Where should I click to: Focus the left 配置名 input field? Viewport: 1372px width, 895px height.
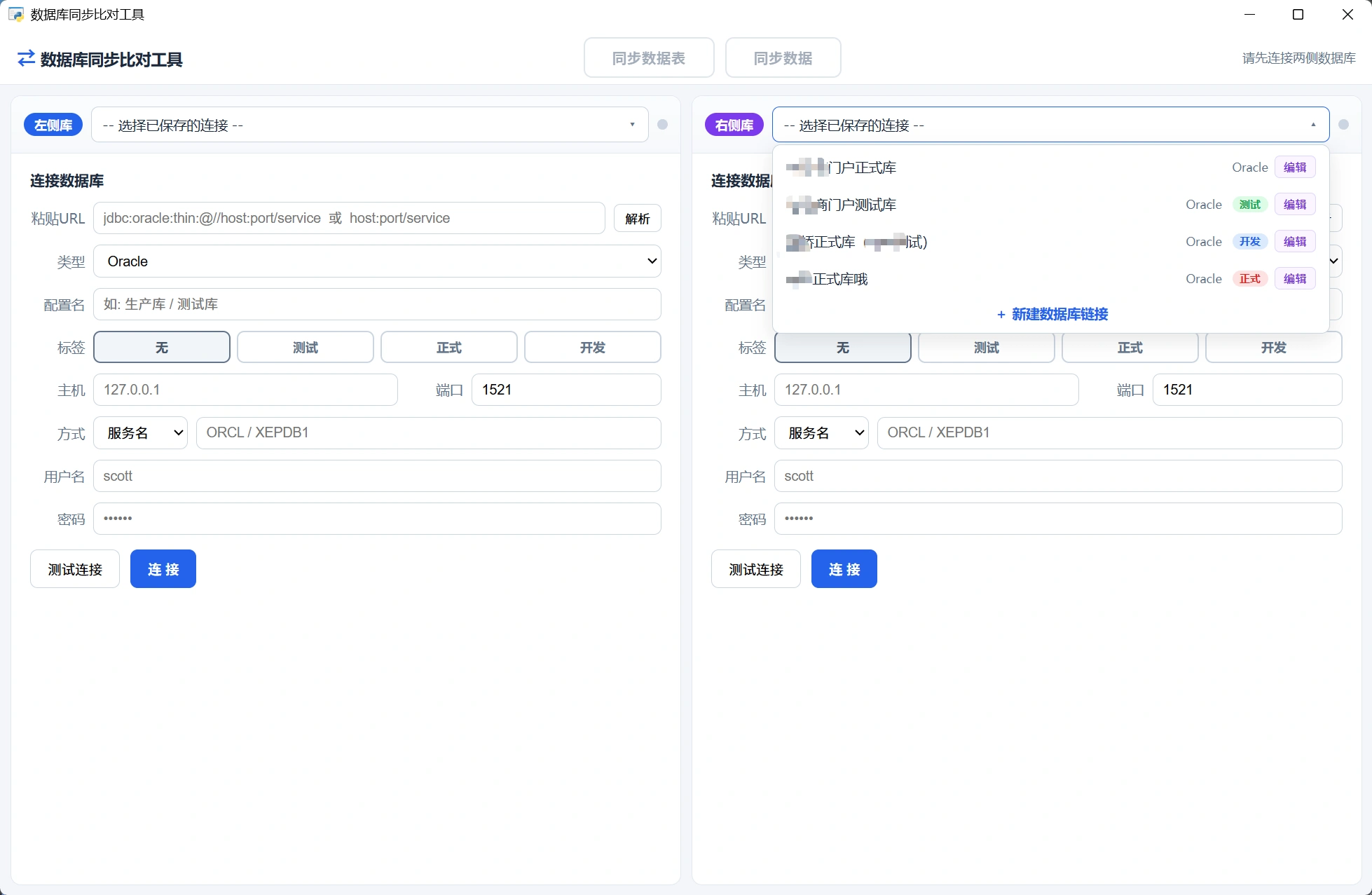(x=377, y=304)
